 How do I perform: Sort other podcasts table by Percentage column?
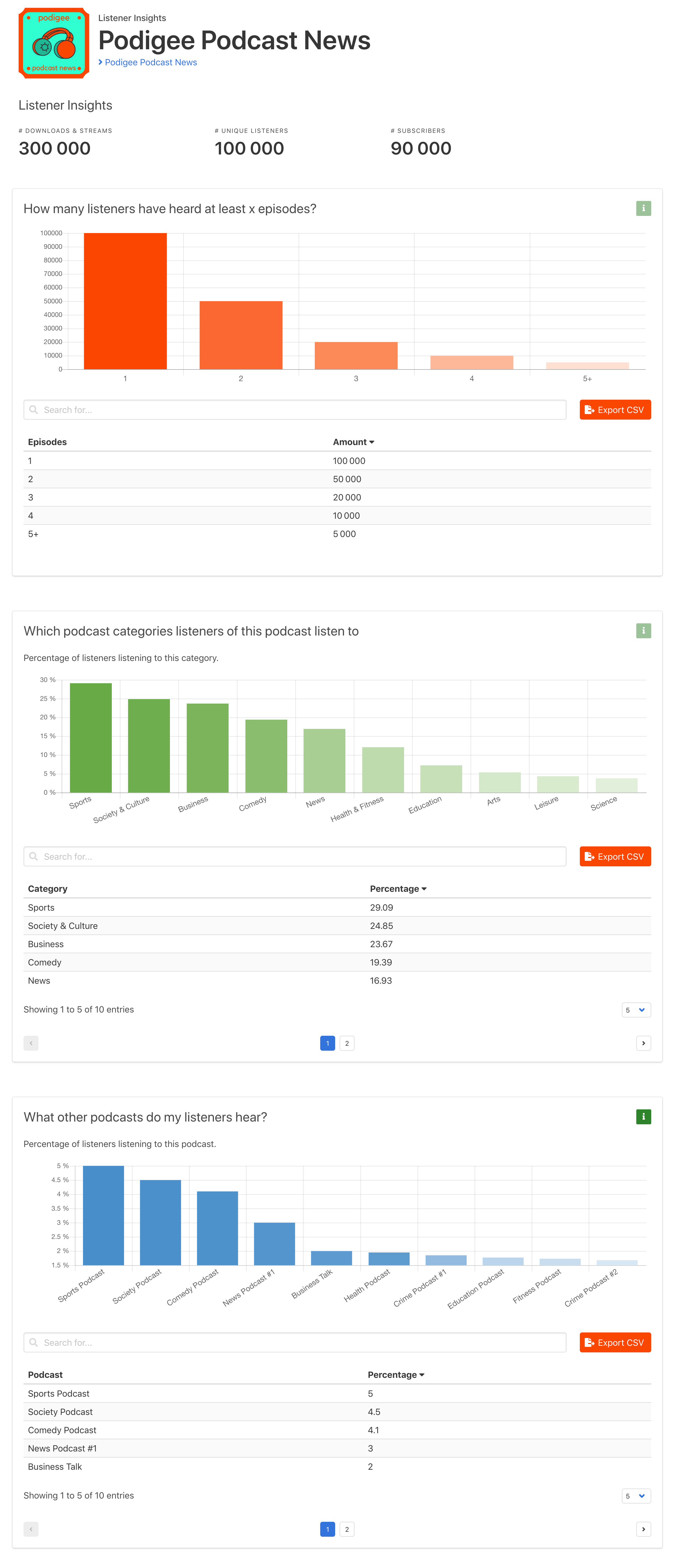(396, 1375)
